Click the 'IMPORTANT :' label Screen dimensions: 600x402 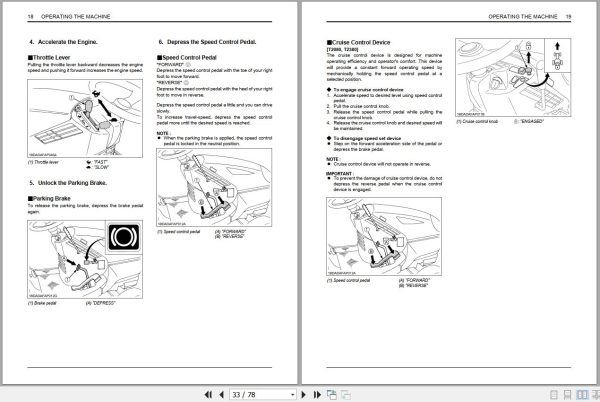pyautogui.click(x=340, y=173)
